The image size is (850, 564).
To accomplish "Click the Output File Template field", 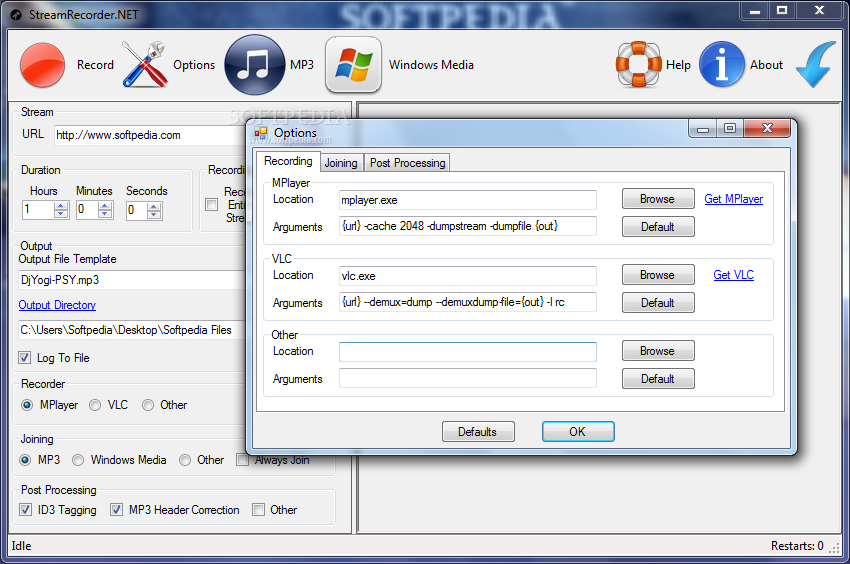I will [x=132, y=280].
